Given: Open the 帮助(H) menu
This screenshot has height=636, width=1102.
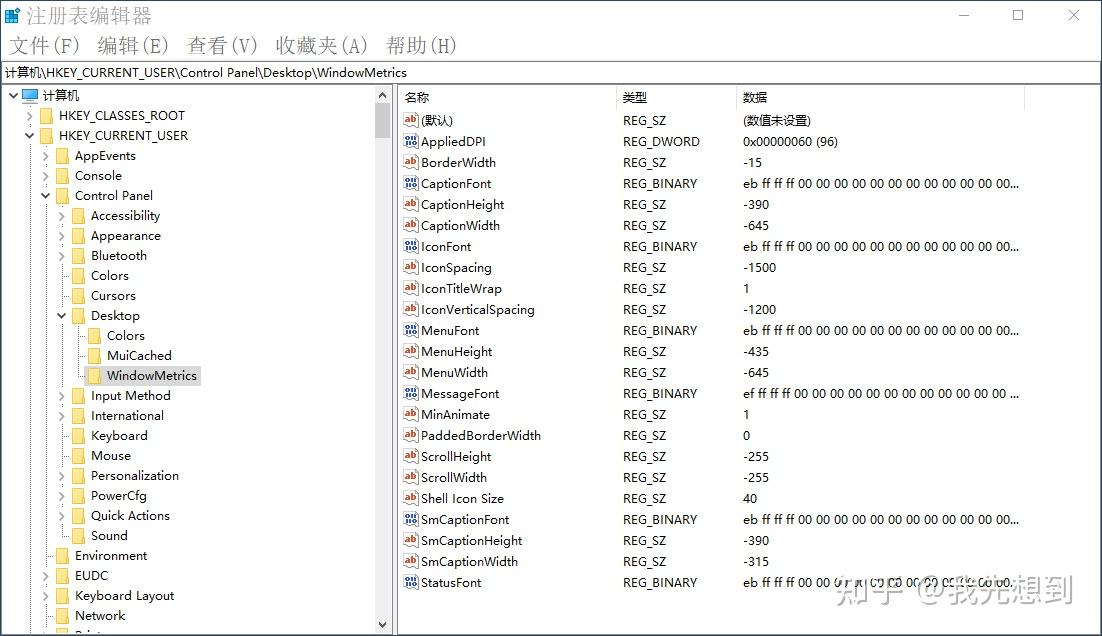Looking at the screenshot, I should point(421,46).
